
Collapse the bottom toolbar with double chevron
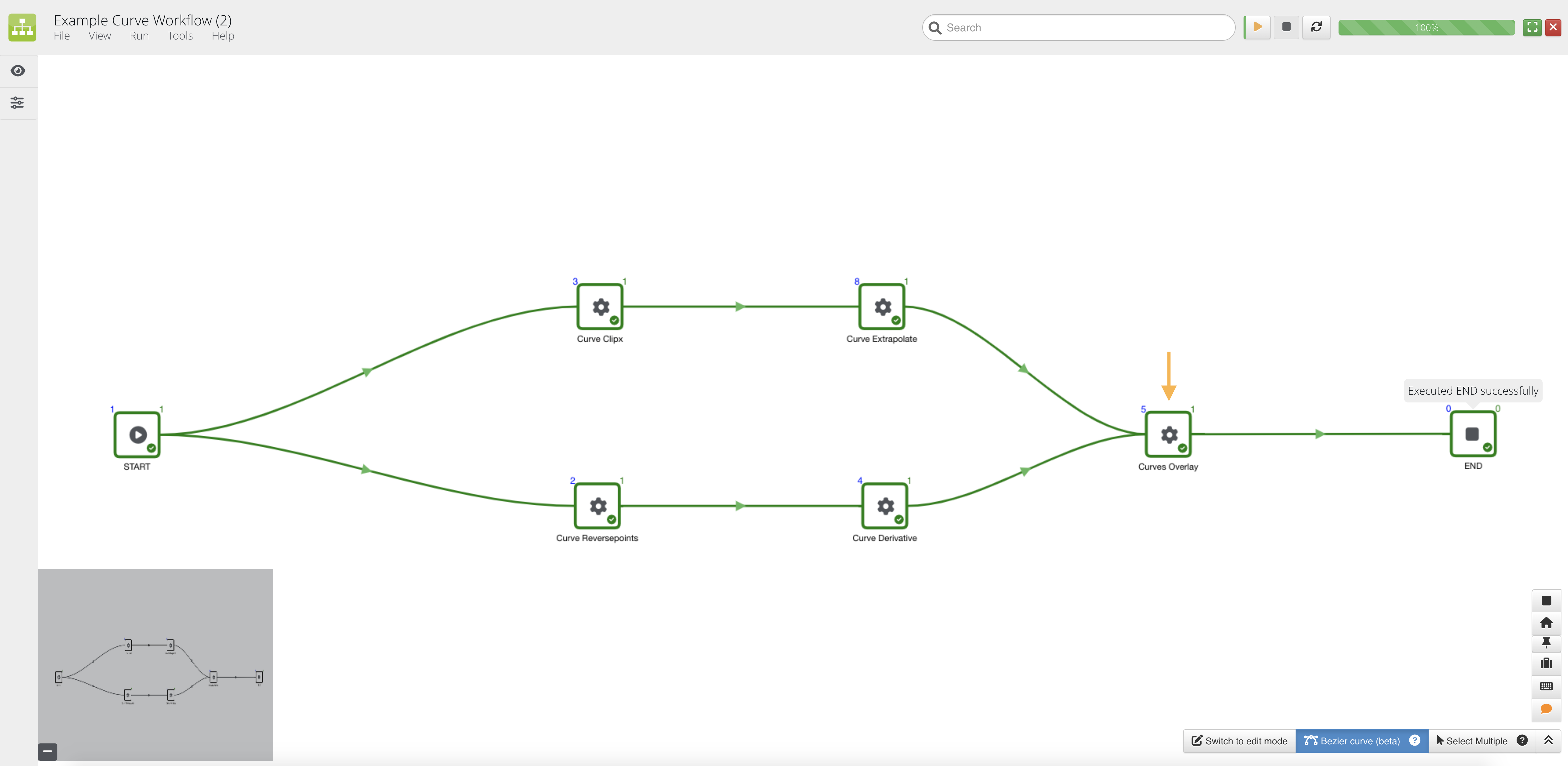pos(1549,740)
